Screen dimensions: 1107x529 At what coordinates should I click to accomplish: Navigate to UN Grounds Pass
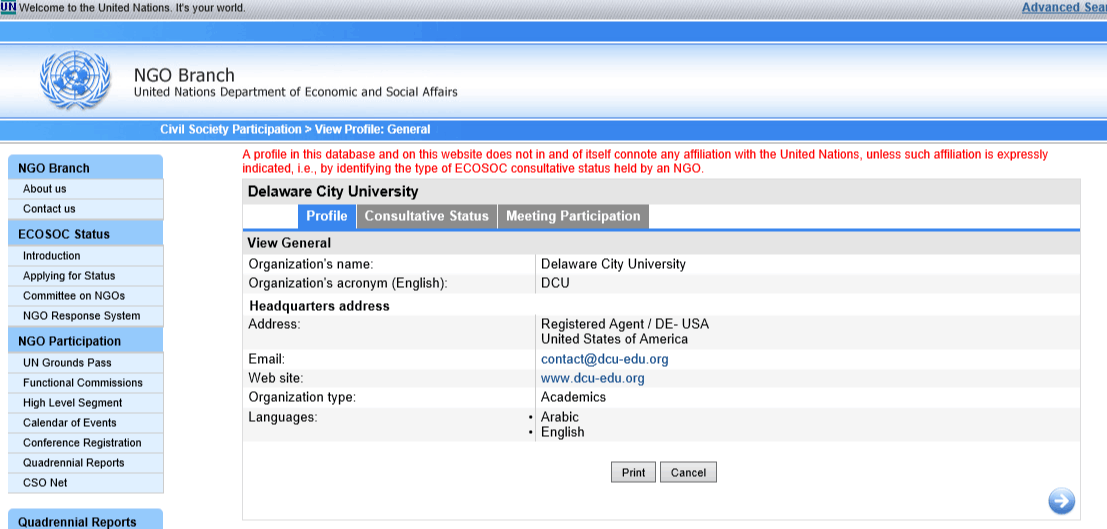pyautogui.click(x=67, y=363)
